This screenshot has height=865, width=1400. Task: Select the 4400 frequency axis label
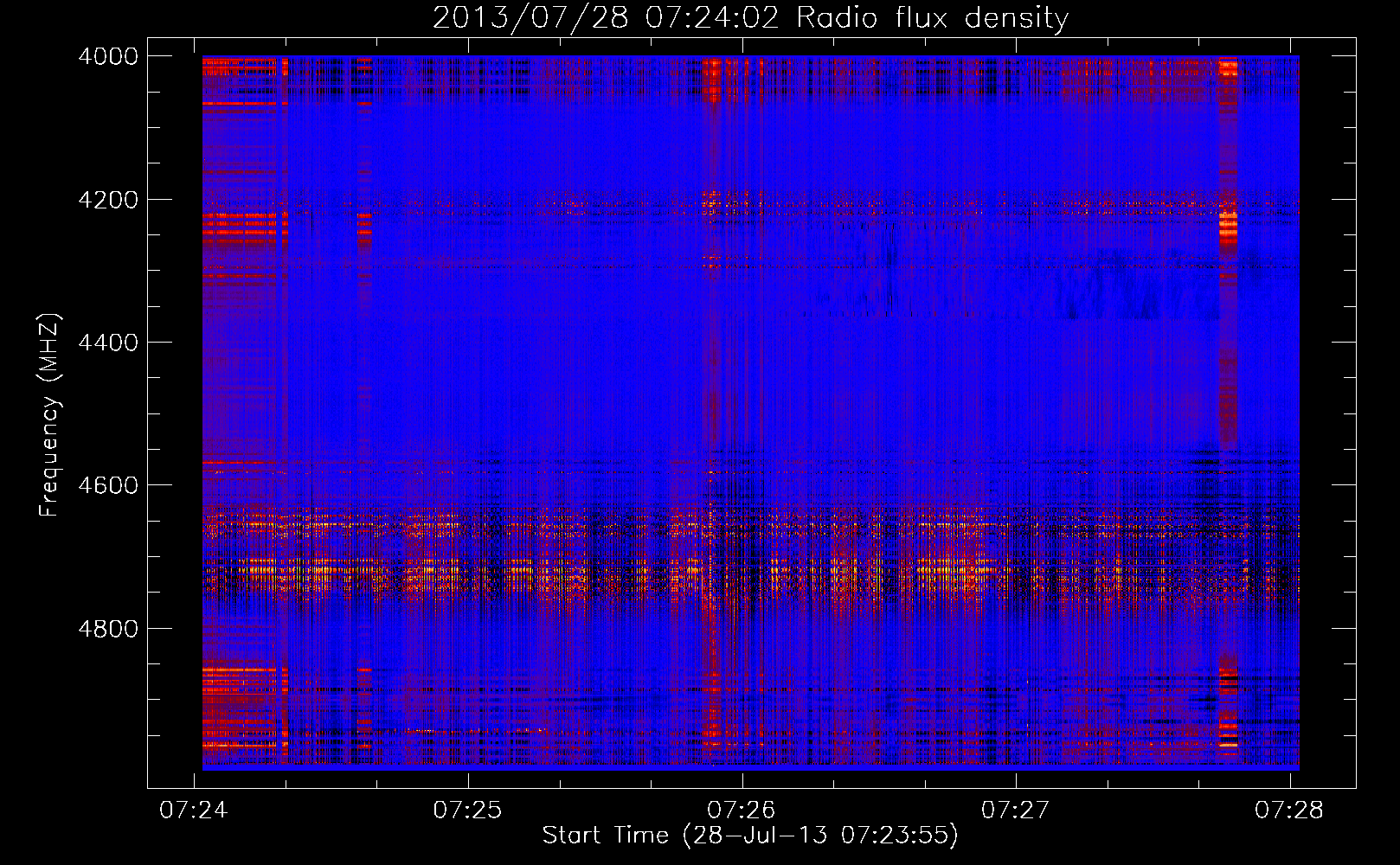pyautogui.click(x=107, y=343)
